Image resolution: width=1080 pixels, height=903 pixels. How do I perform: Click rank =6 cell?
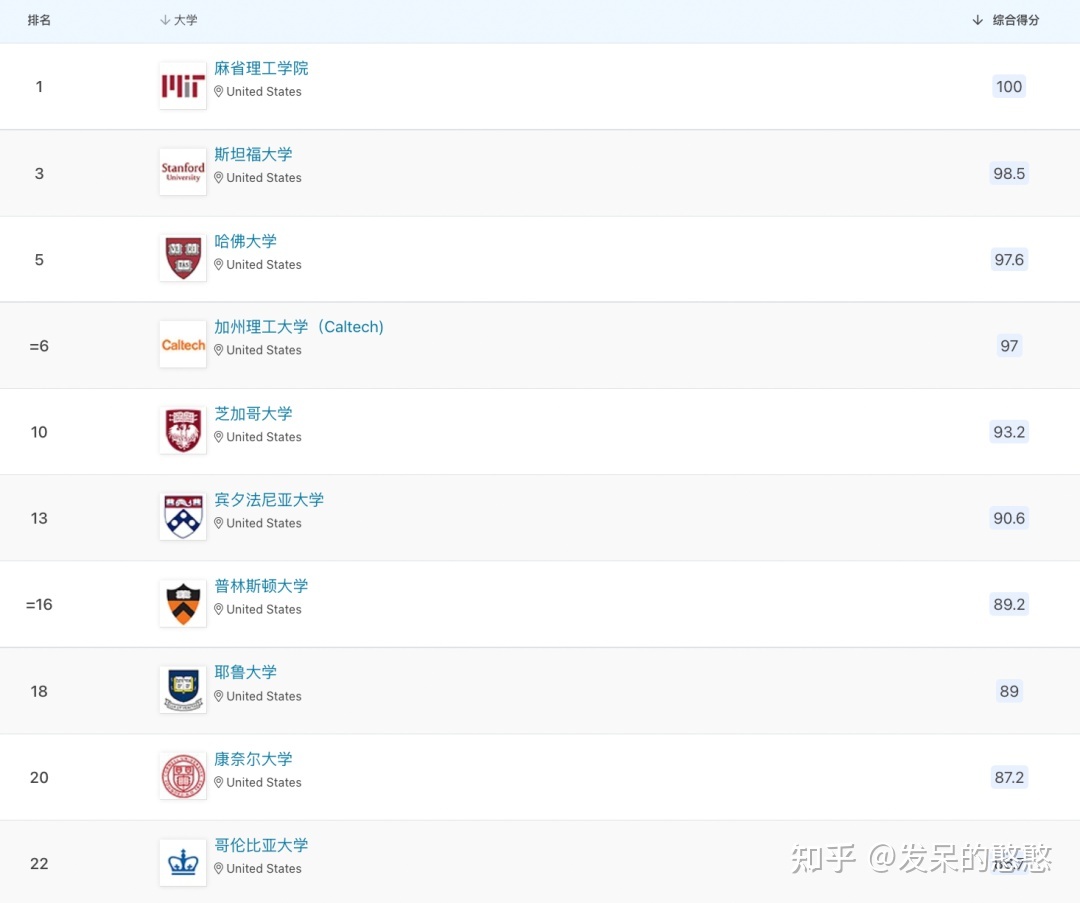[x=39, y=346]
